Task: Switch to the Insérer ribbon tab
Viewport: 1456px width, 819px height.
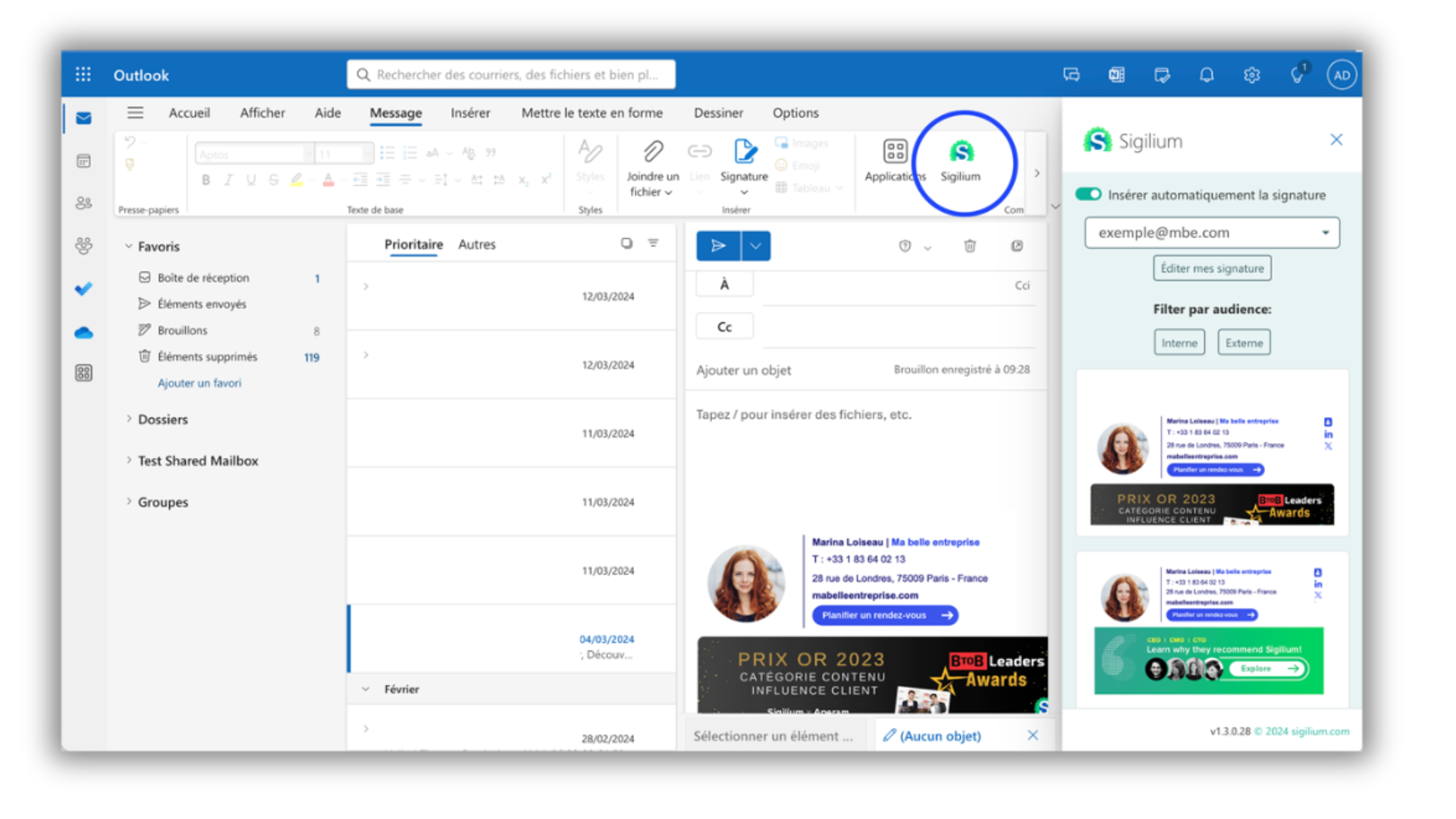Action: point(470,113)
